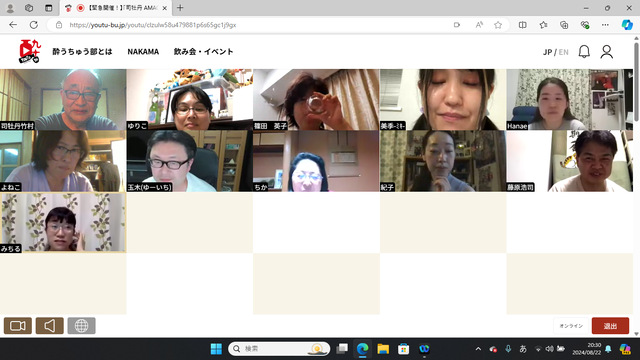Open Task View in taskbar
Image resolution: width=640 pixels, height=360 pixels.
(x=342, y=349)
